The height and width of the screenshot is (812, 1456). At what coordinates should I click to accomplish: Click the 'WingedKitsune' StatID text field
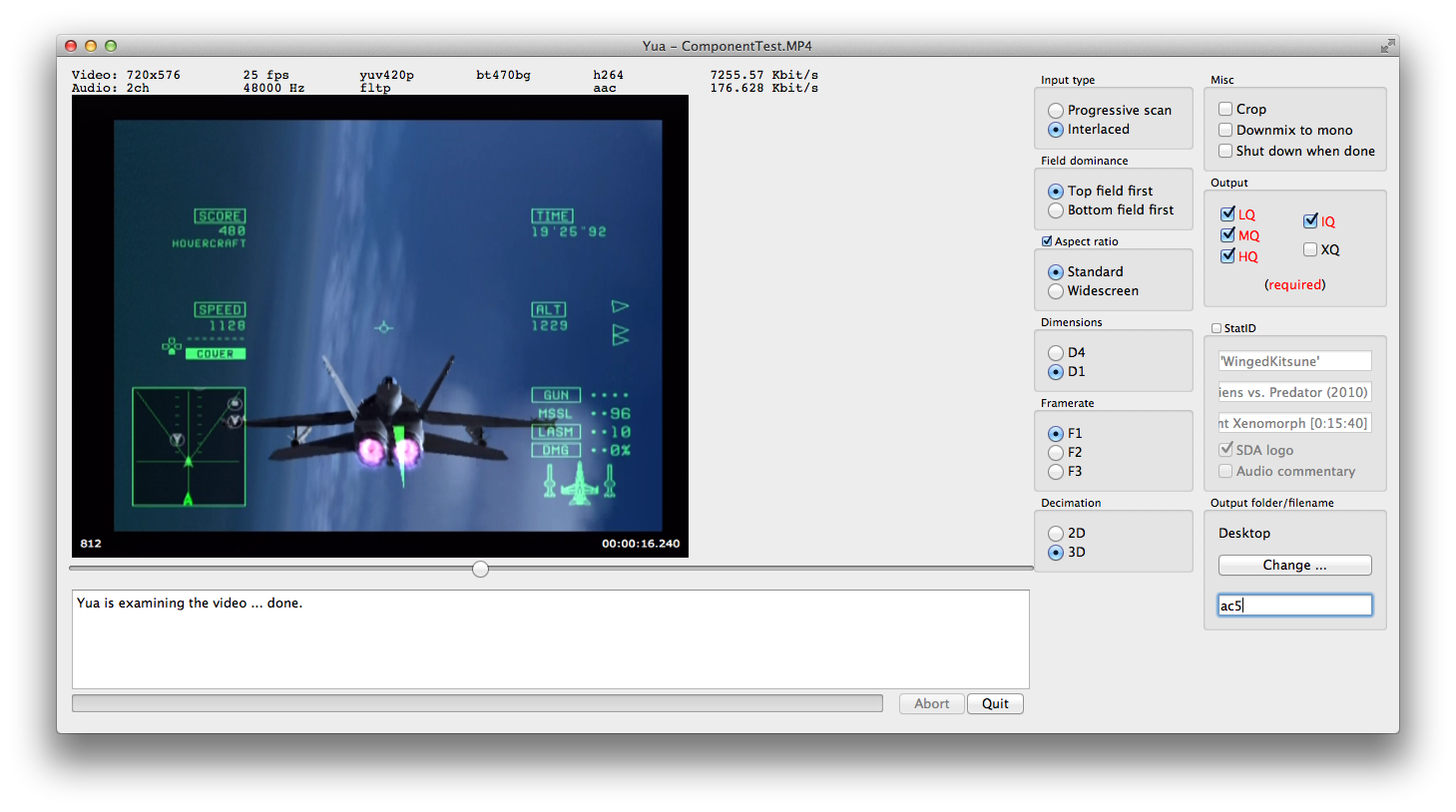click(x=1294, y=361)
